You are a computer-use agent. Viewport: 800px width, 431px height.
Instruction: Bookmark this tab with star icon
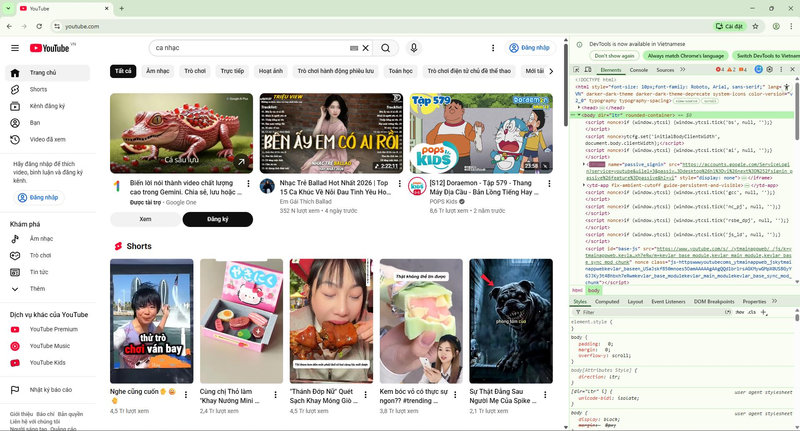756,26
